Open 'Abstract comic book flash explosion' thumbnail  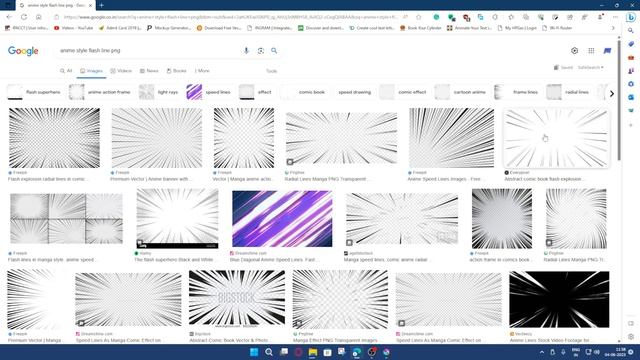[556, 139]
